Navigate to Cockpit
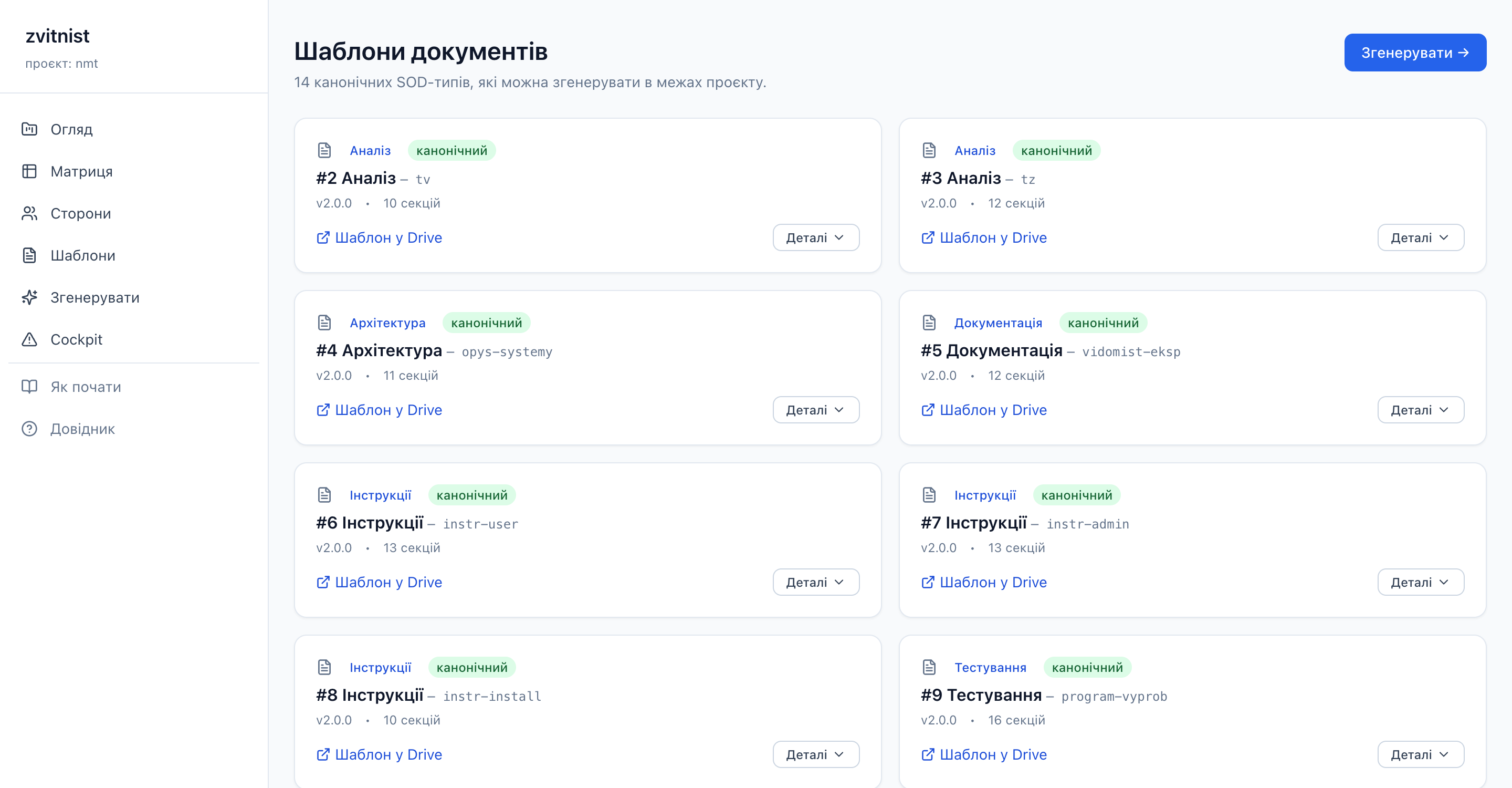1512x788 pixels. coord(134,339)
